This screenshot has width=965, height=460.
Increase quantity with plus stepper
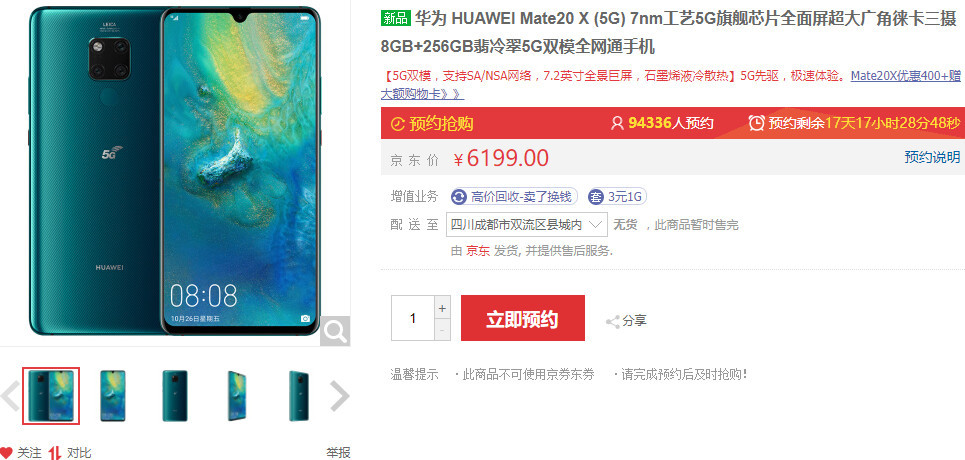pos(442,307)
